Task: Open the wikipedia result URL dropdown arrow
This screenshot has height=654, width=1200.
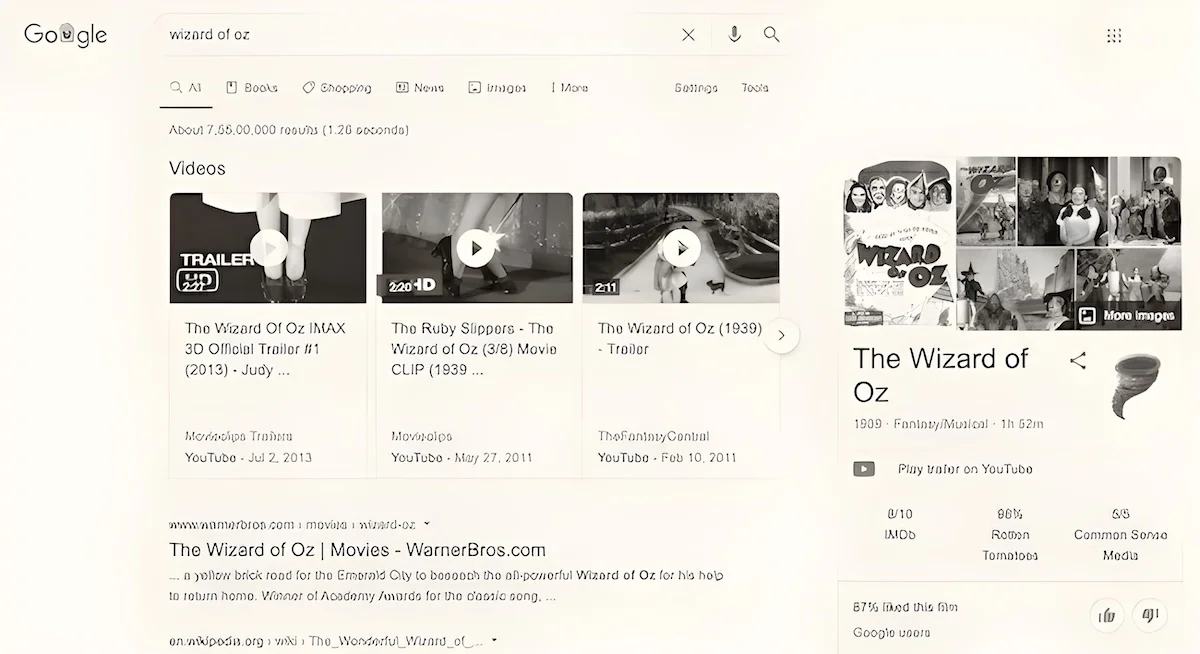Action: click(494, 640)
